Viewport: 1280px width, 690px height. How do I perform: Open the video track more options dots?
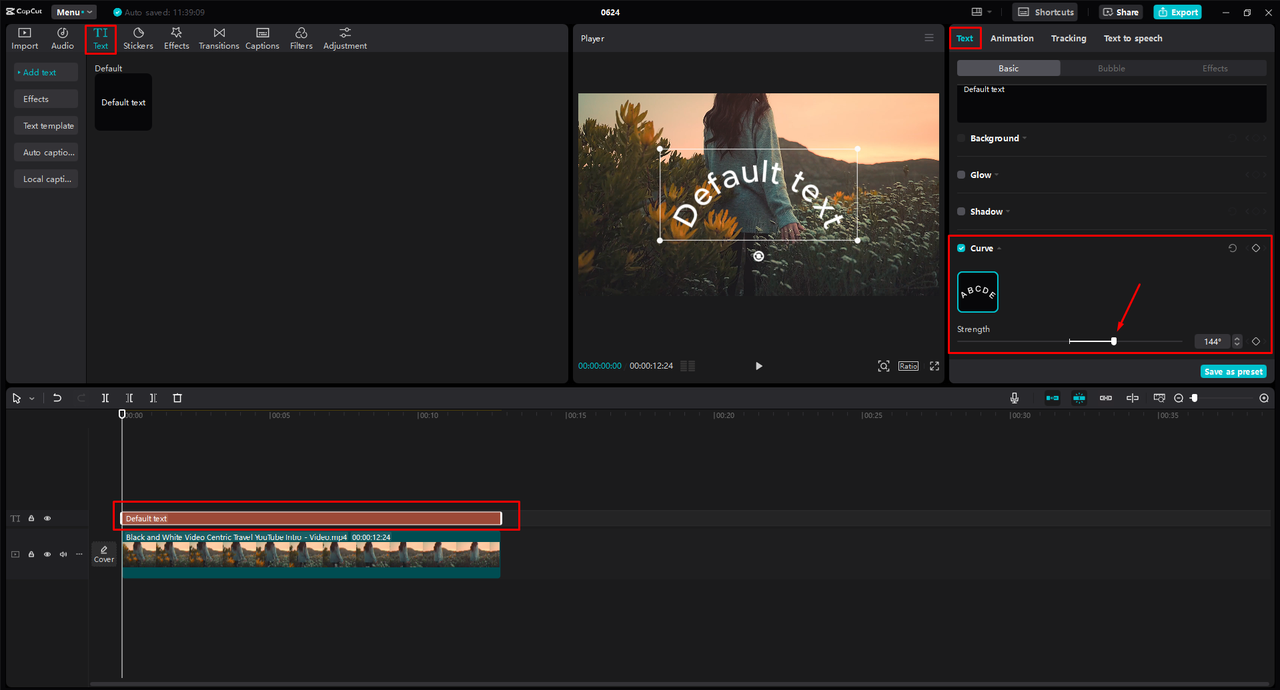pyautogui.click(x=78, y=554)
